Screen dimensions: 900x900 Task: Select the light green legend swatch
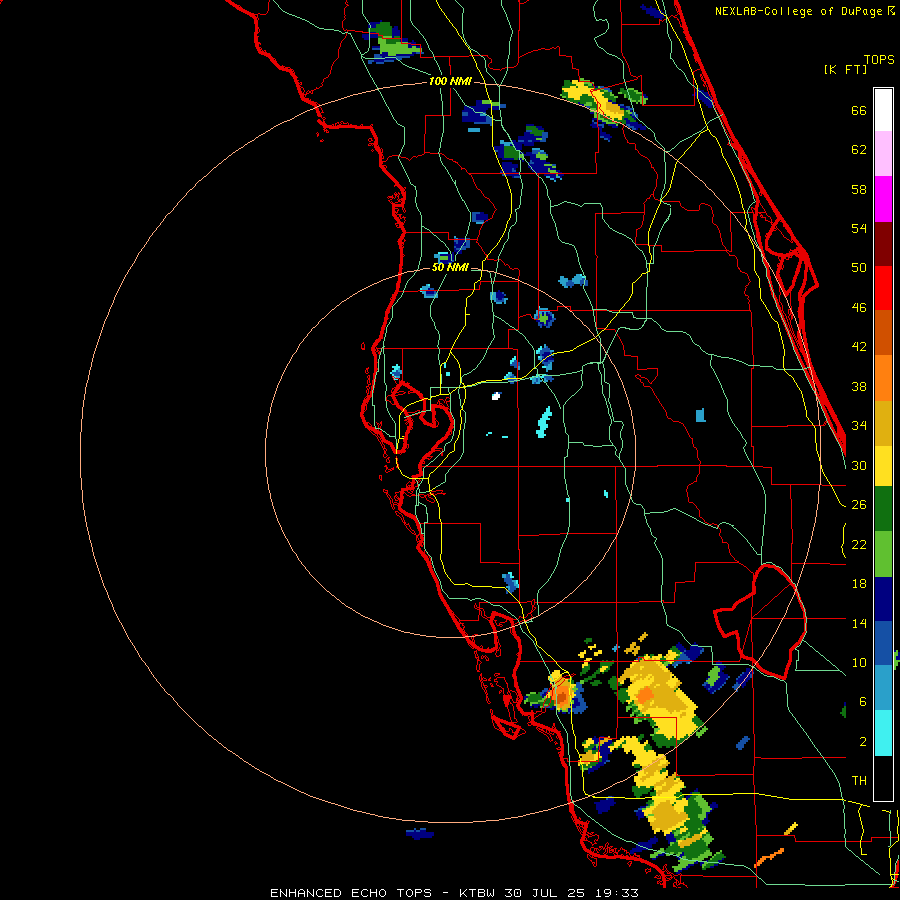[883, 554]
